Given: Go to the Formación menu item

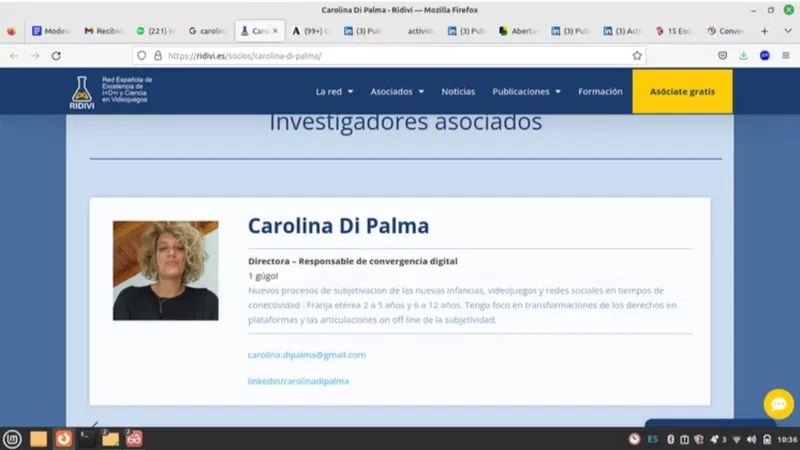Looking at the screenshot, I should coord(600,91).
